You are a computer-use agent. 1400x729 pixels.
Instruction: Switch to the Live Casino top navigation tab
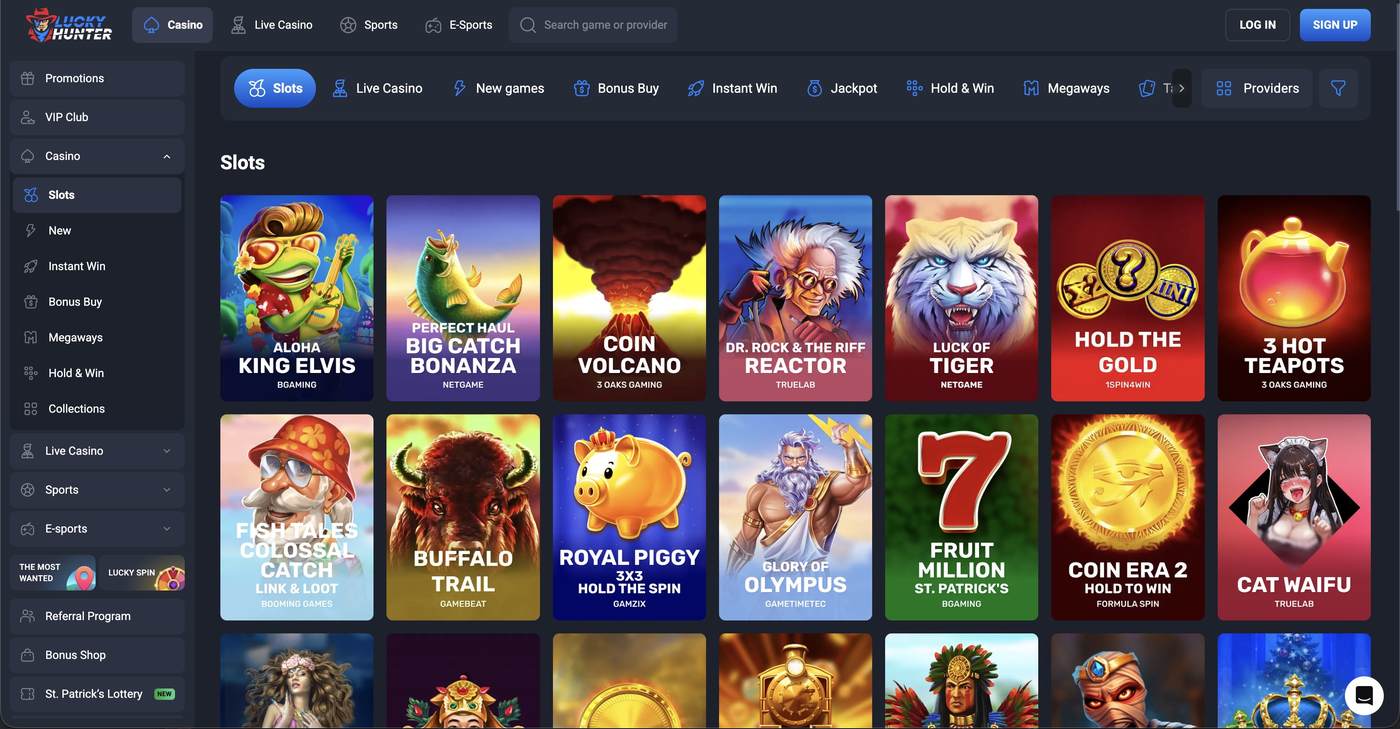pos(272,25)
